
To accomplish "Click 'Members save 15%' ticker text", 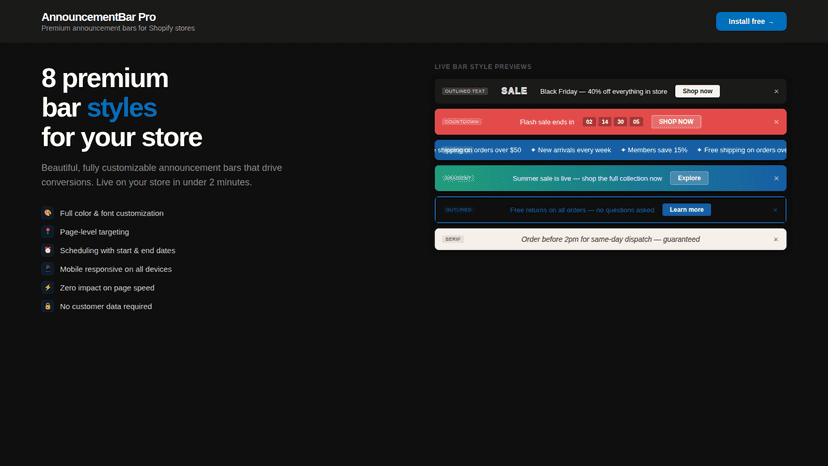I will click(657, 150).
